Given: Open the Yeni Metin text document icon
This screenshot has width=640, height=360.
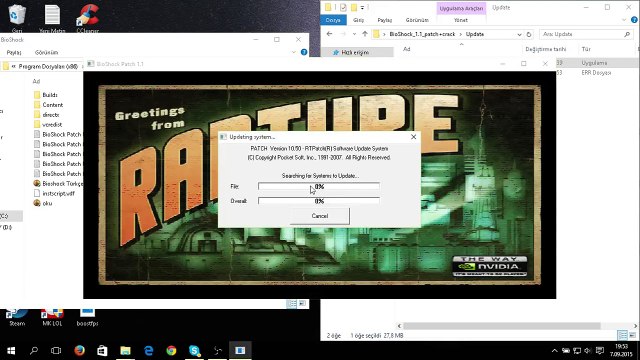Looking at the screenshot, I should pyautogui.click(x=52, y=18).
